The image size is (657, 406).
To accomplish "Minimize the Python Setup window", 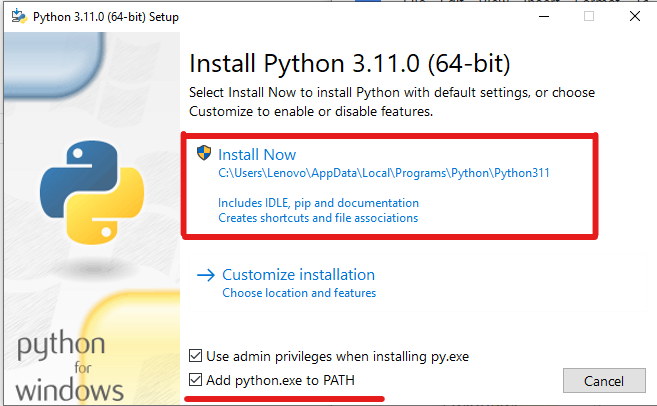I will [x=542, y=16].
